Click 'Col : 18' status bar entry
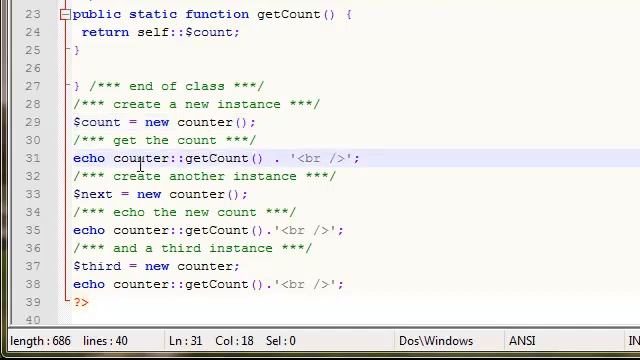 point(234,341)
